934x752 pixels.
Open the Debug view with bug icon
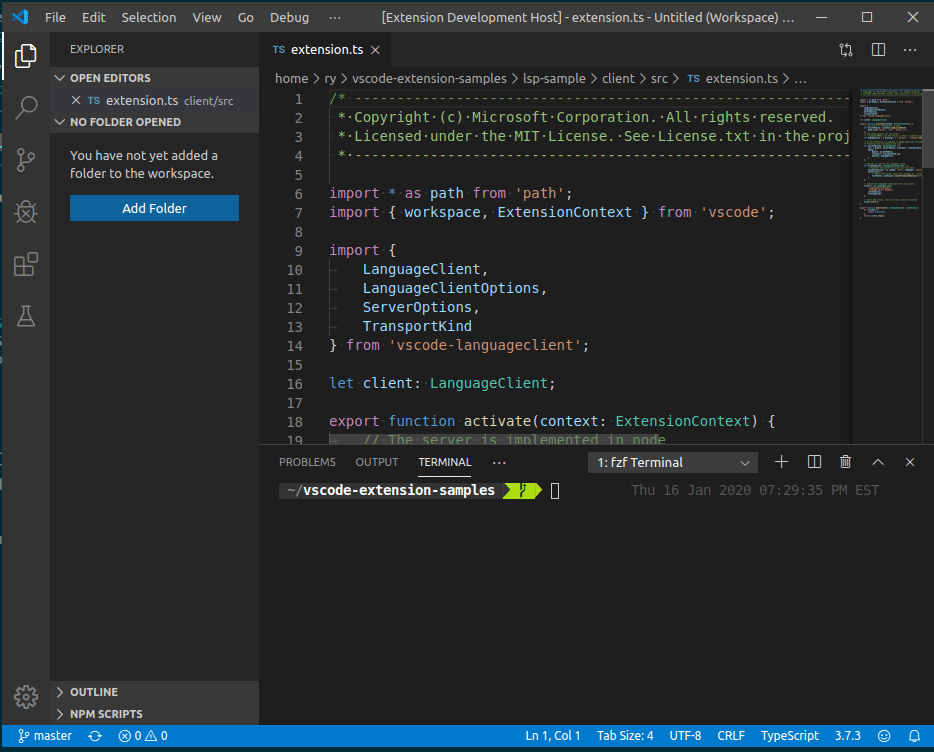[x=26, y=212]
